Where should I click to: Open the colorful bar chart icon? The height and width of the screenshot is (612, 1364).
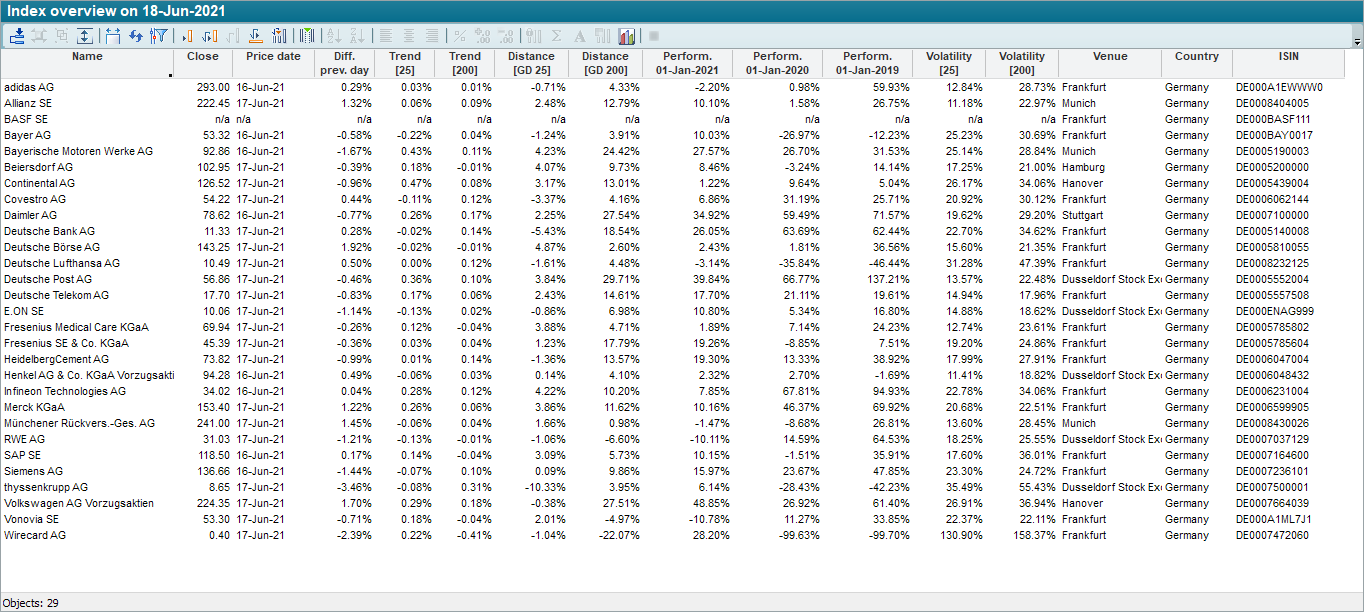point(627,36)
